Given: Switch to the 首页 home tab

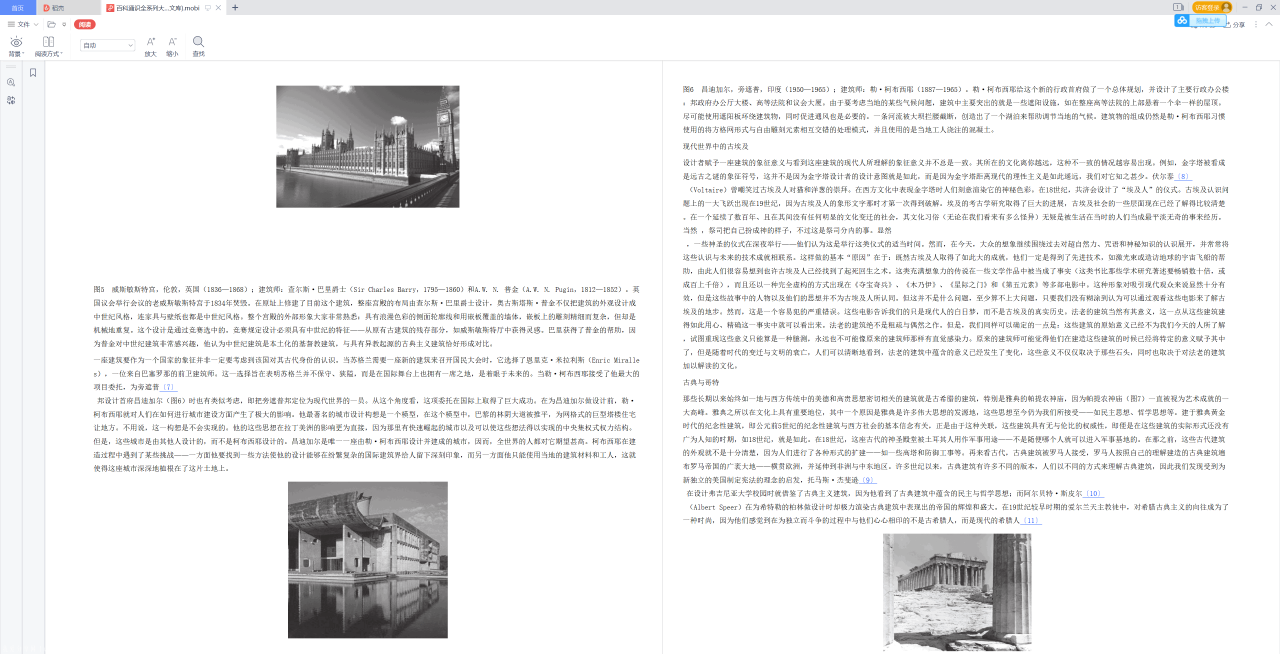Looking at the screenshot, I should 18,8.
